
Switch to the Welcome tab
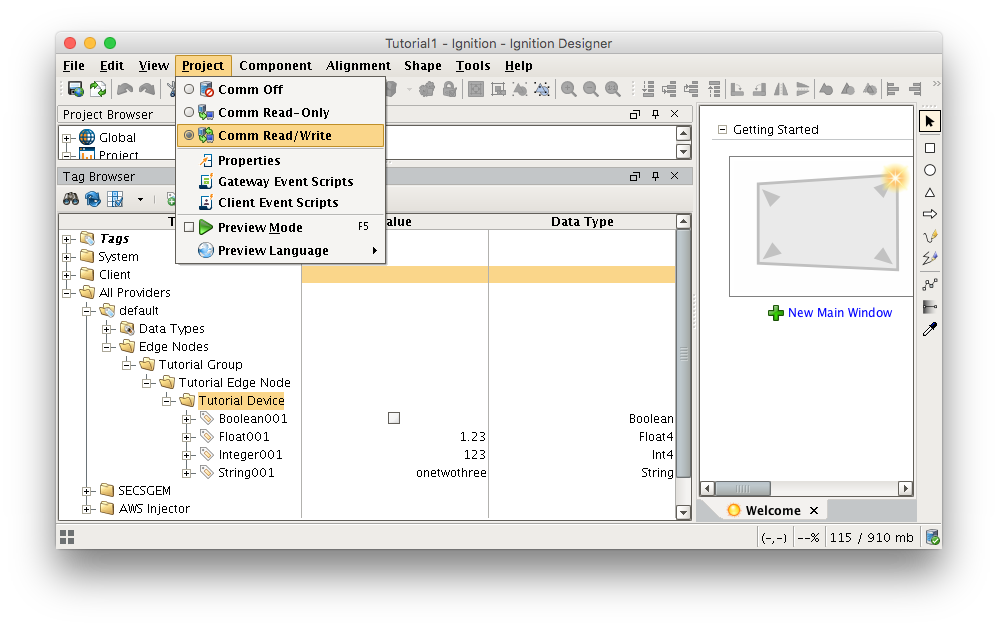[772, 510]
